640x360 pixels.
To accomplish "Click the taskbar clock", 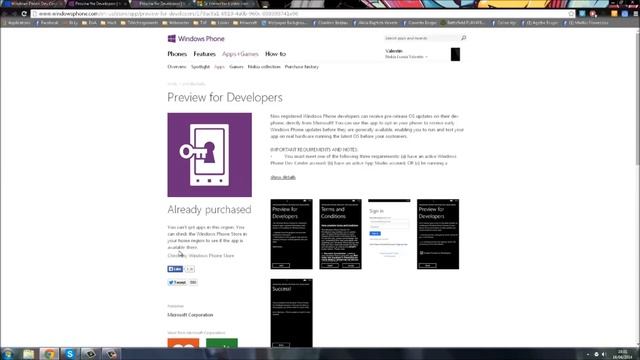I will coord(622,354).
